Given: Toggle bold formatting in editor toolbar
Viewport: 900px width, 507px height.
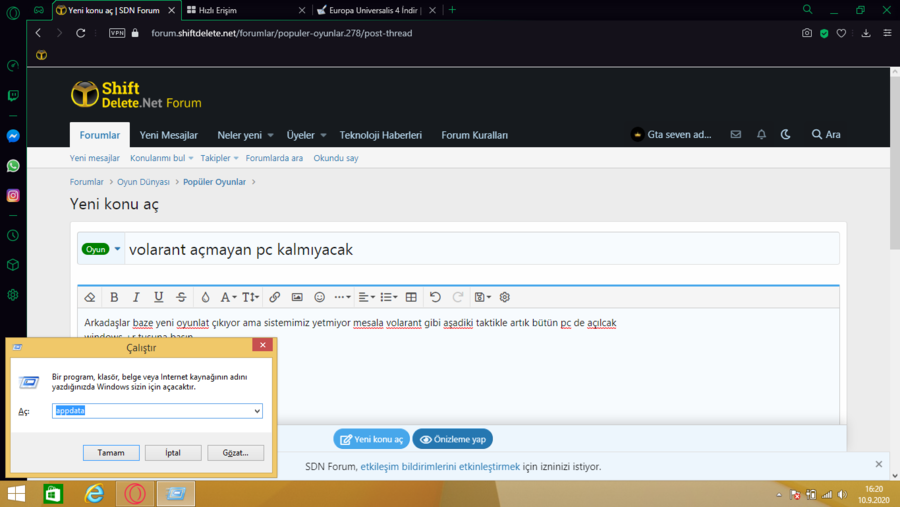Looking at the screenshot, I should (114, 297).
